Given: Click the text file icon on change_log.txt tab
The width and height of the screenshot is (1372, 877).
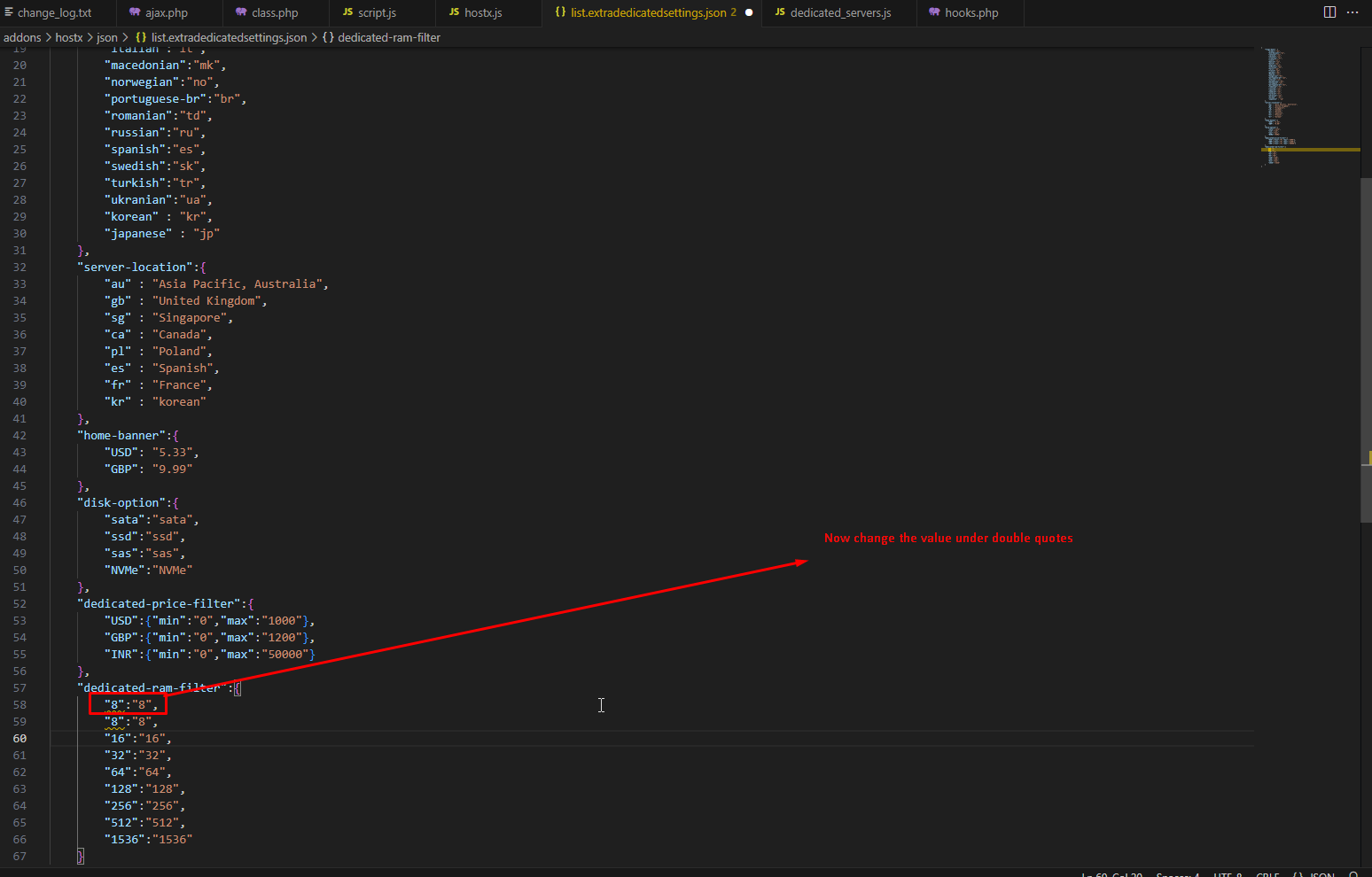Looking at the screenshot, I should point(9,12).
